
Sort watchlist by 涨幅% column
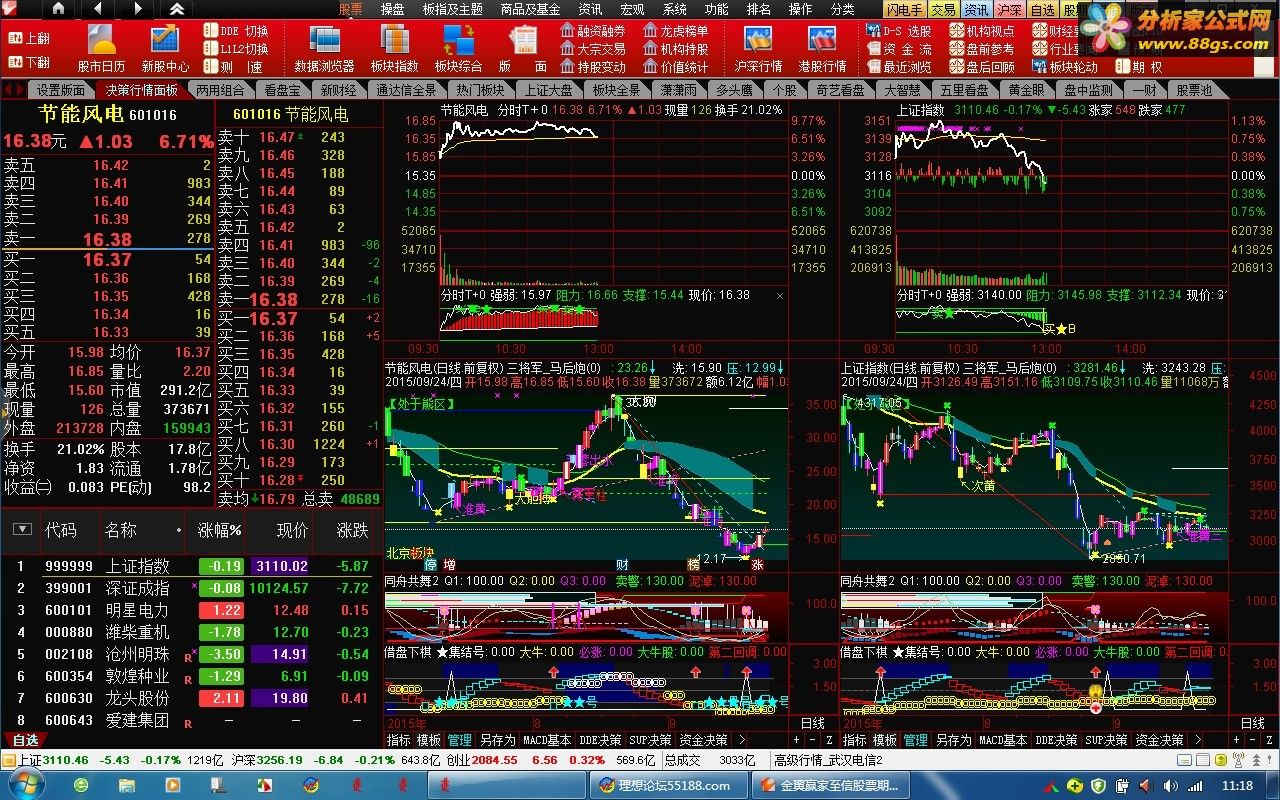coord(219,530)
